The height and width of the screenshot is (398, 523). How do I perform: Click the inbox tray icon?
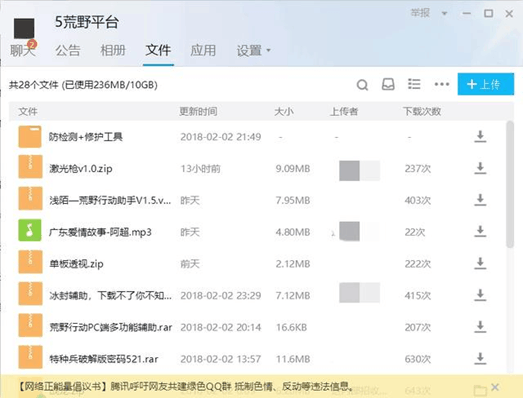[388, 84]
